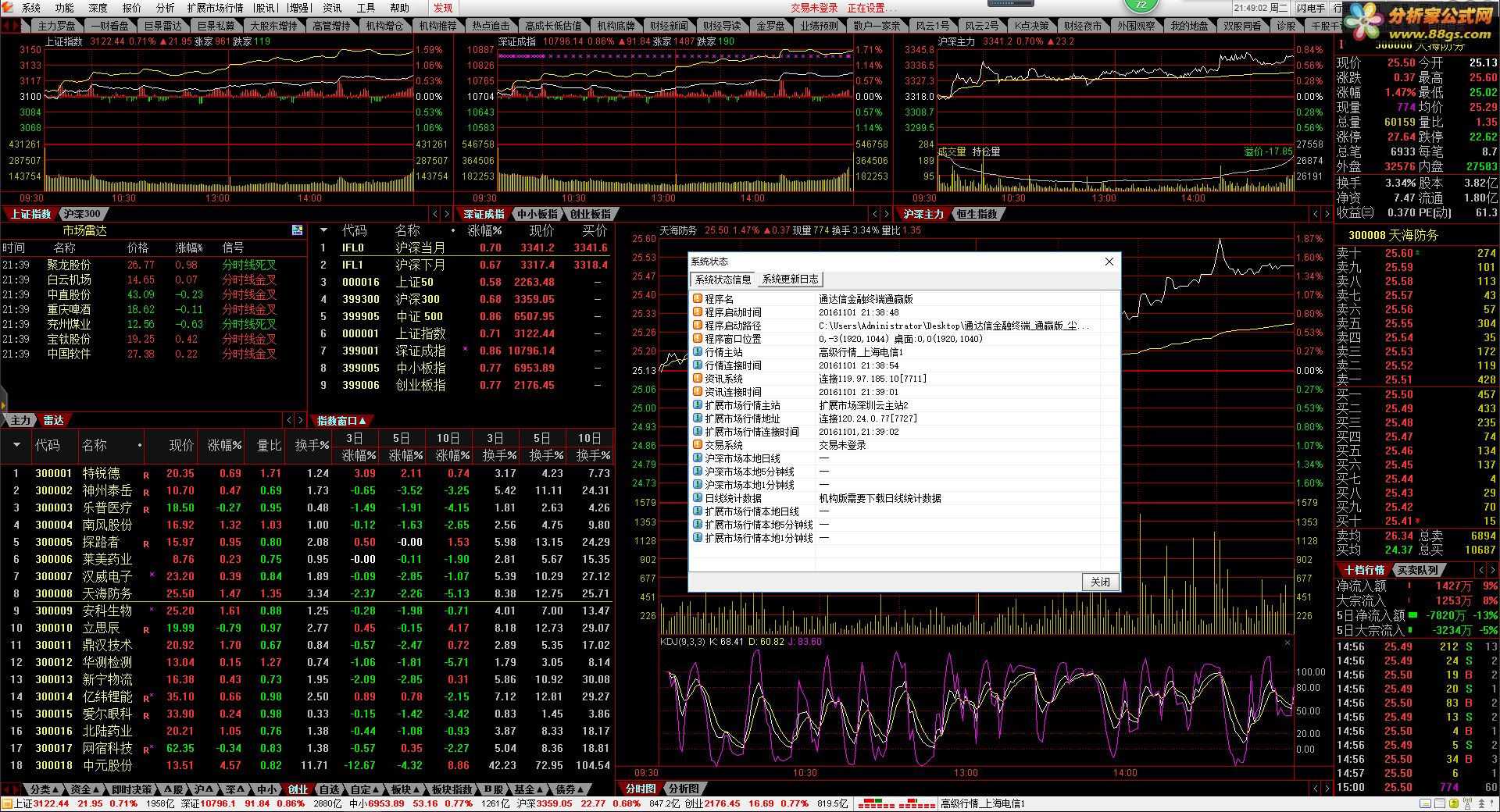Open the 工具 menu
Screen dimensions: 1500x812
[366, 8]
